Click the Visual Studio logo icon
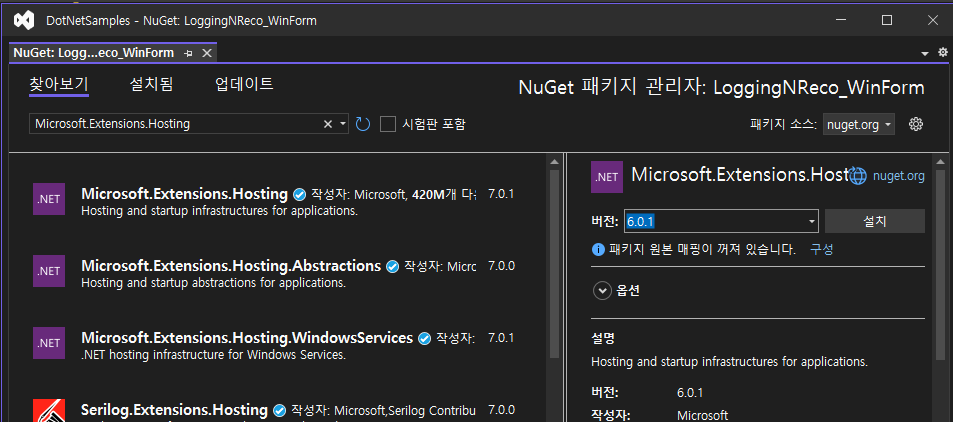The width and height of the screenshot is (953, 422). click(24, 20)
